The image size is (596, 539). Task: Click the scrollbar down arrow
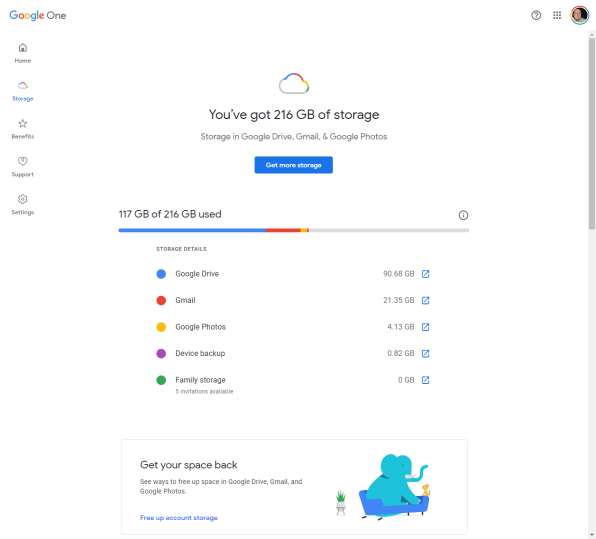point(592,535)
